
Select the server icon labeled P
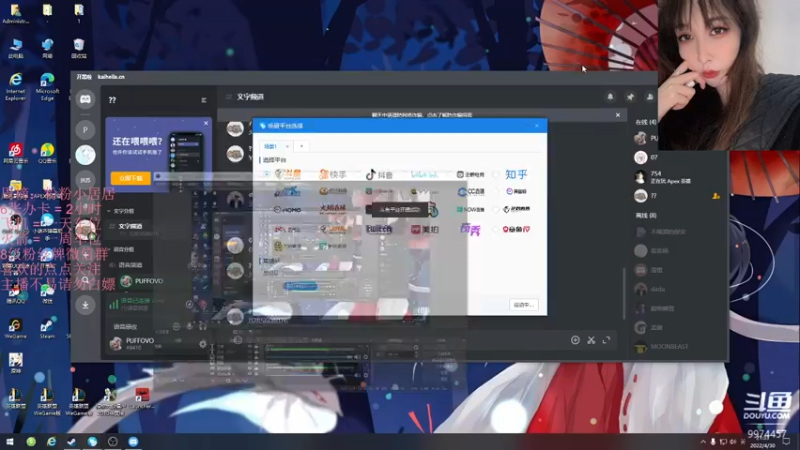pos(85,130)
